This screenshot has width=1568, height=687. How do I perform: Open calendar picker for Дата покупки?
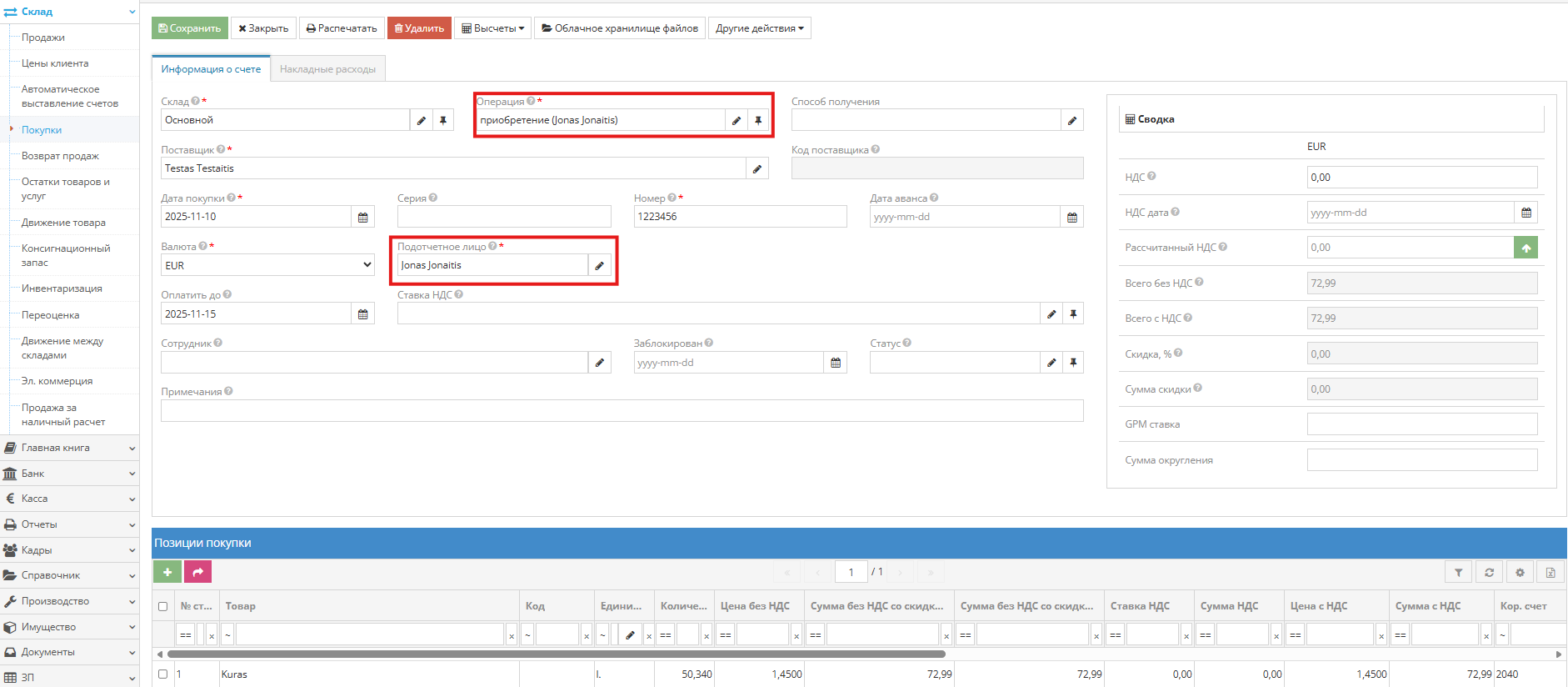point(363,217)
